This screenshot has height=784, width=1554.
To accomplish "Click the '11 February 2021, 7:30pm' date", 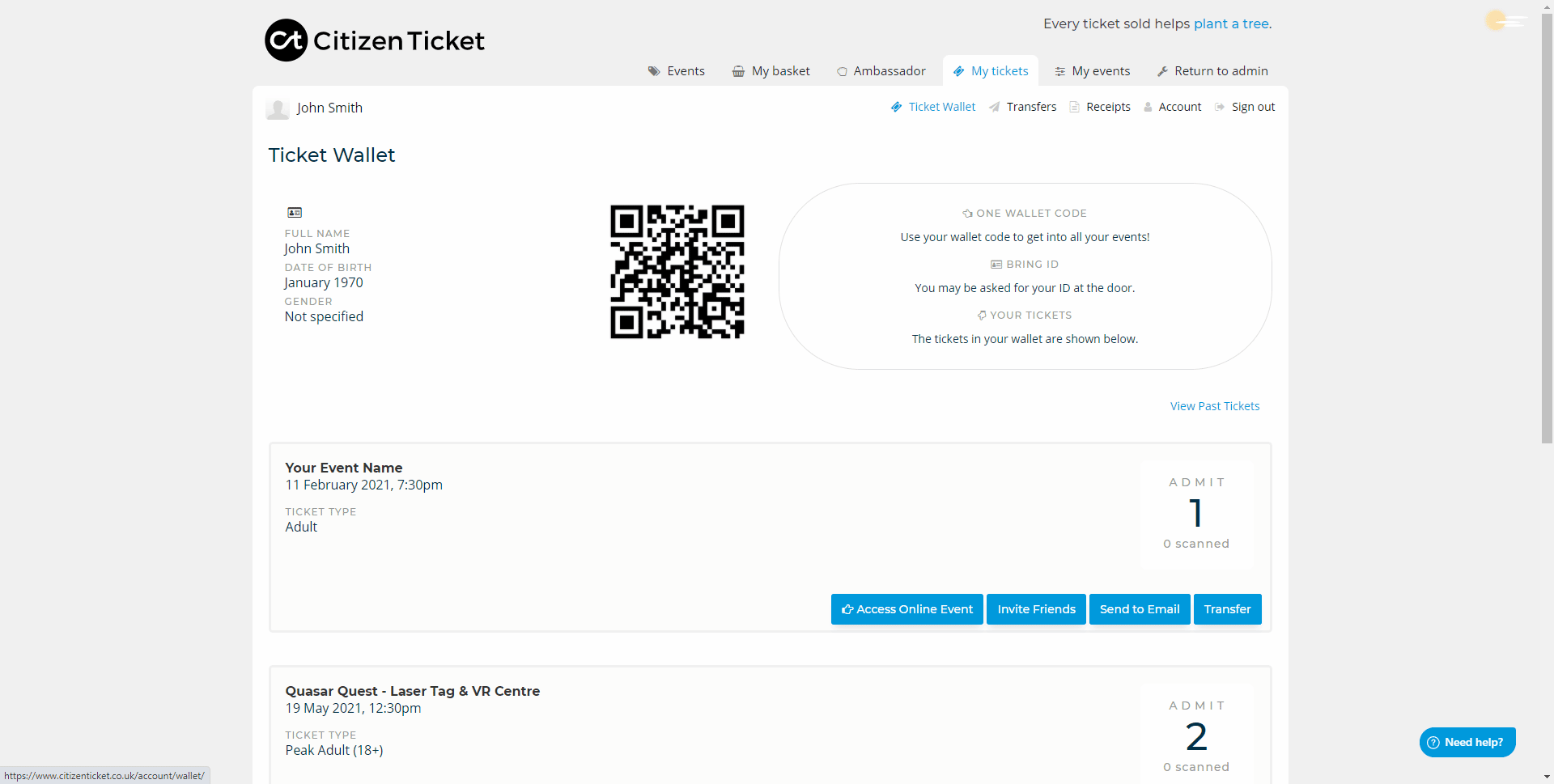I will pyautogui.click(x=364, y=485).
